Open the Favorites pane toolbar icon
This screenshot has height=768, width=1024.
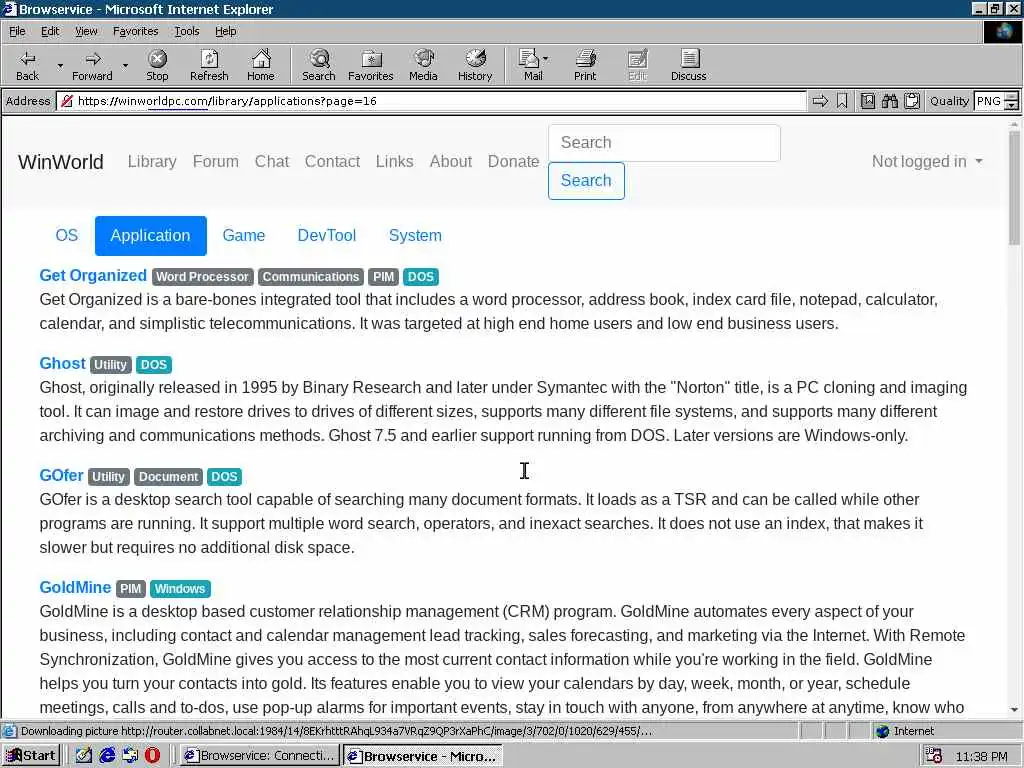371,65
